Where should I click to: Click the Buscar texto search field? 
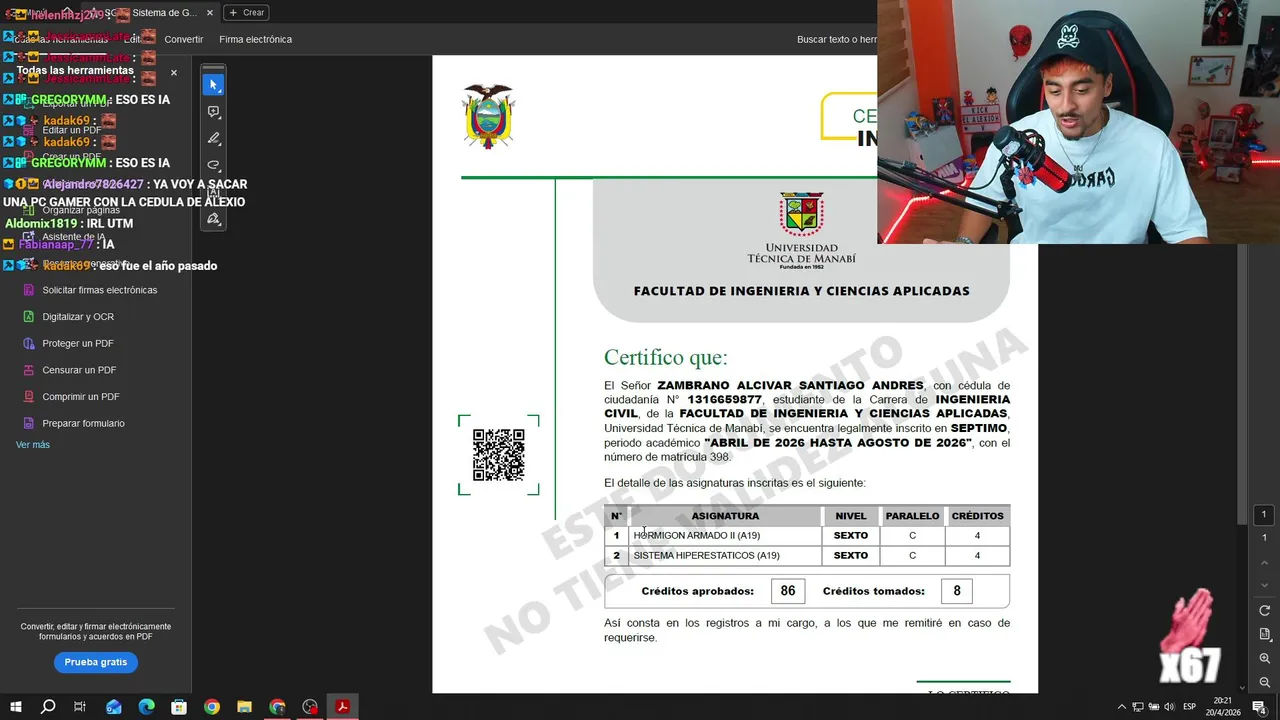(x=836, y=39)
